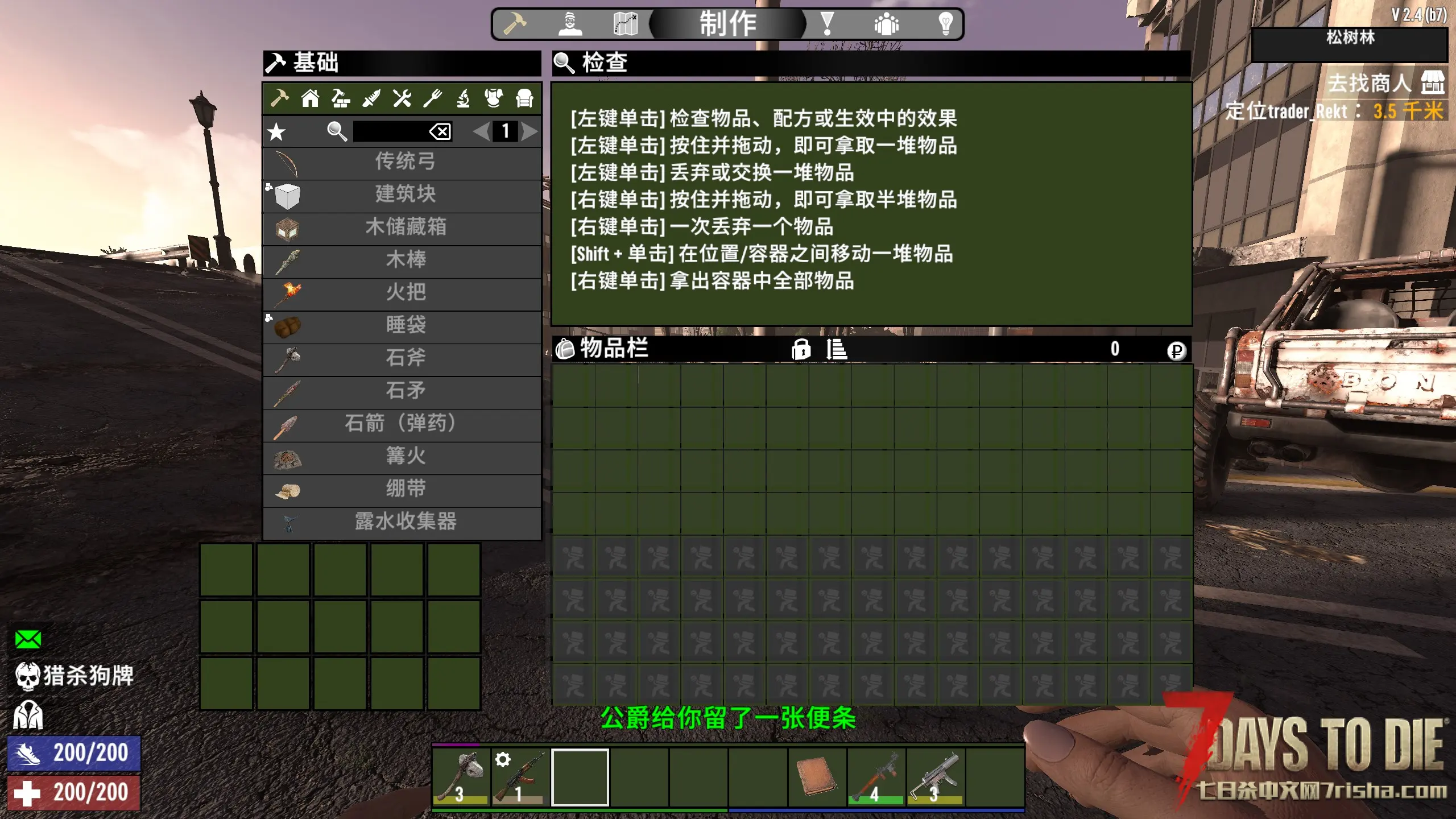Filter recipes by knife weapons category
This screenshot has width=1456, height=819.
tap(371, 99)
